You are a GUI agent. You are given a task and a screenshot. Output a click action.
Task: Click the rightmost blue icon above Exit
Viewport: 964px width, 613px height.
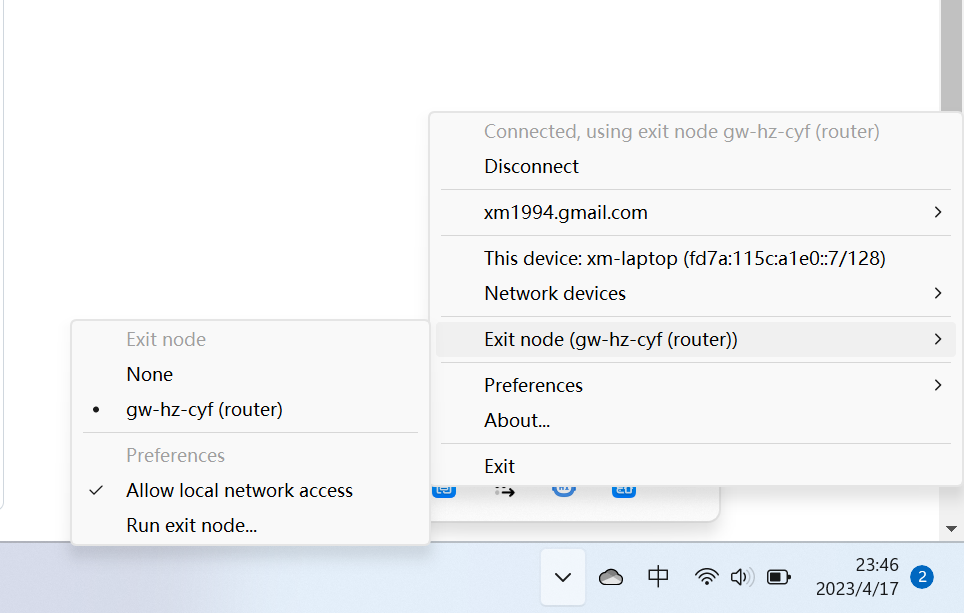coord(623,489)
